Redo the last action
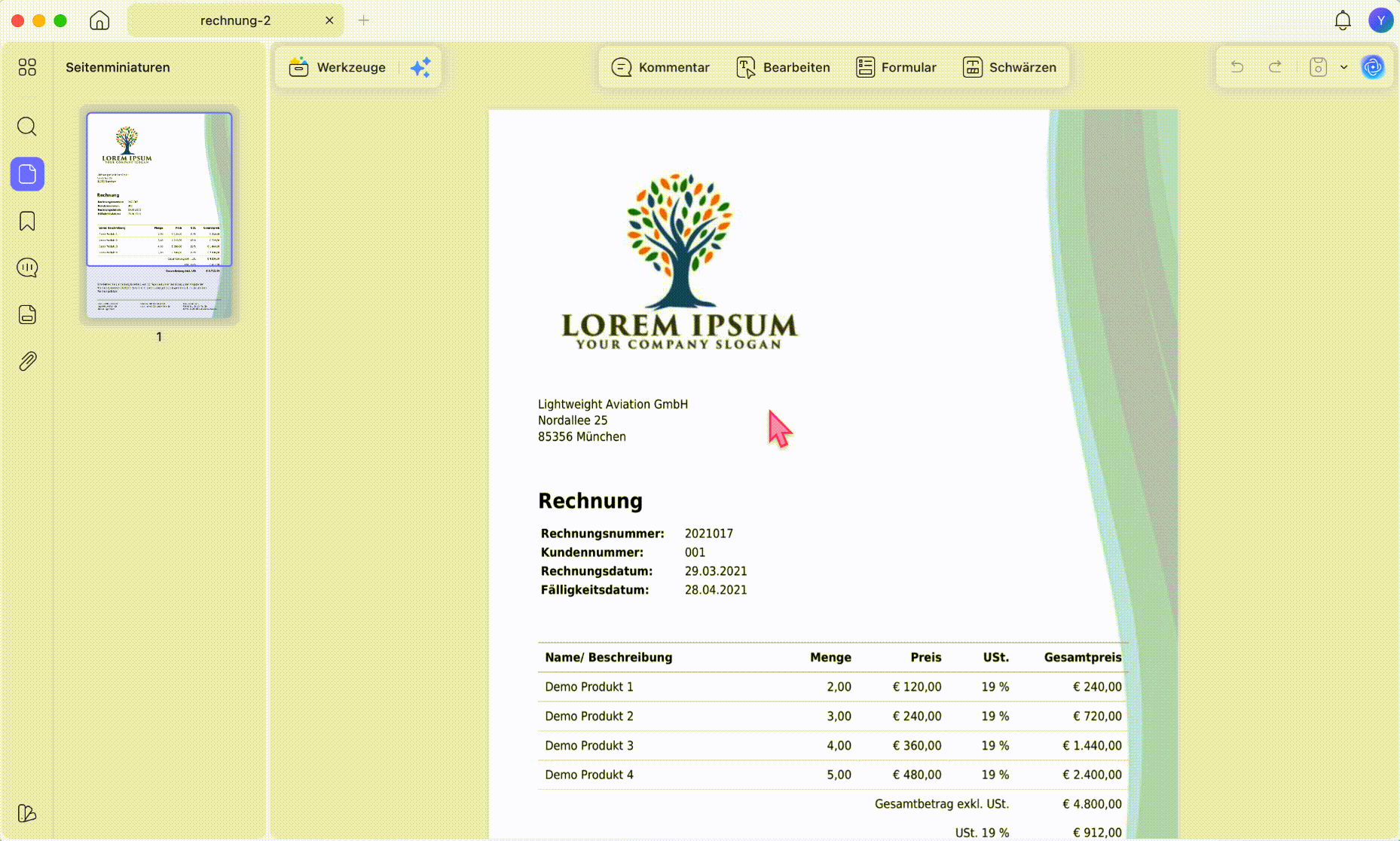Screen dimensions: 1400x841 [x=1275, y=67]
